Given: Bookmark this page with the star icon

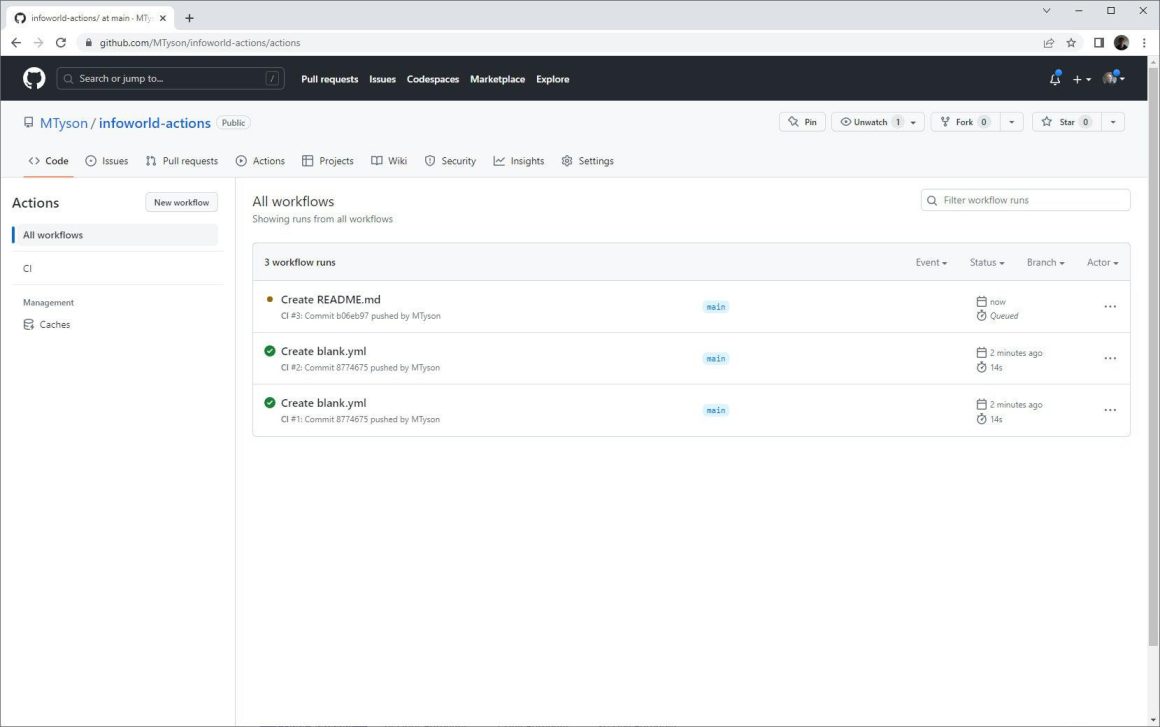Looking at the screenshot, I should (x=1070, y=43).
